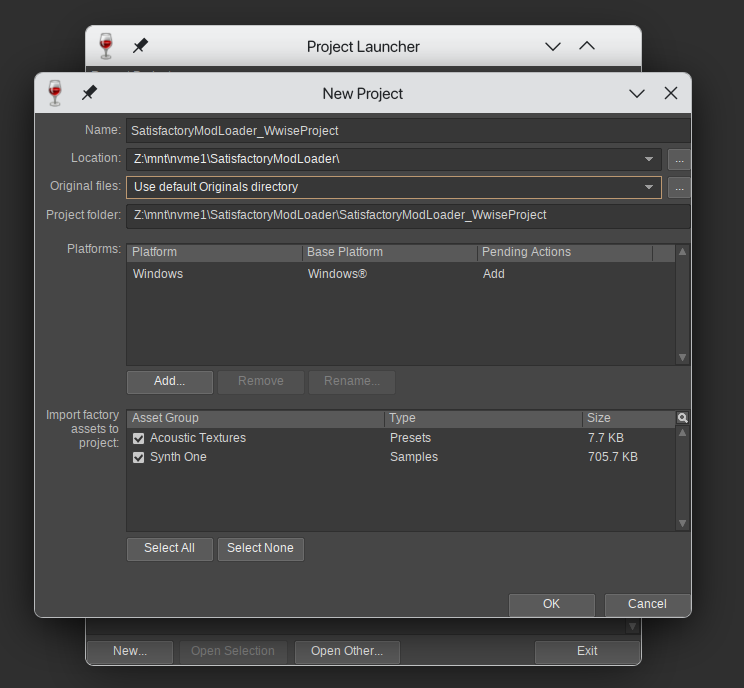Viewport: 744px width, 688px height.
Task: Click the wine glass icon in New Project title bar
Action: coord(55,93)
